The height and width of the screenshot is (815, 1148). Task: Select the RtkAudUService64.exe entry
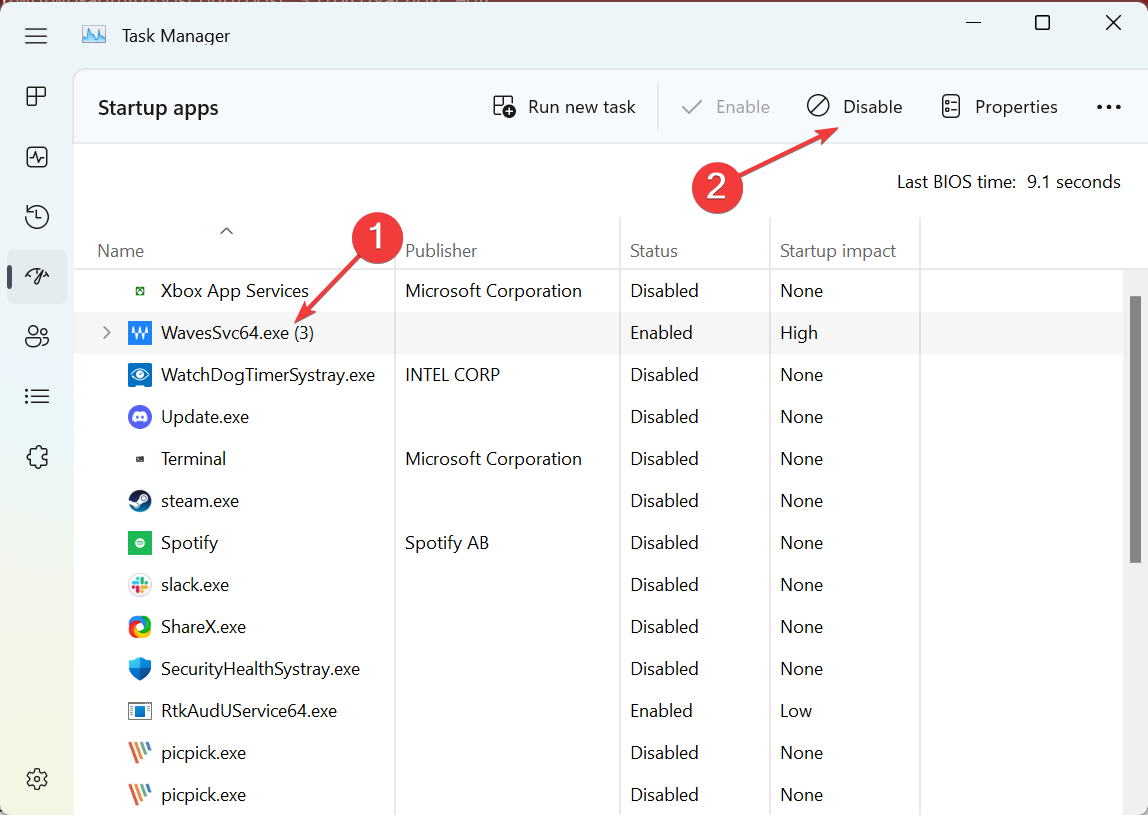click(x=249, y=711)
